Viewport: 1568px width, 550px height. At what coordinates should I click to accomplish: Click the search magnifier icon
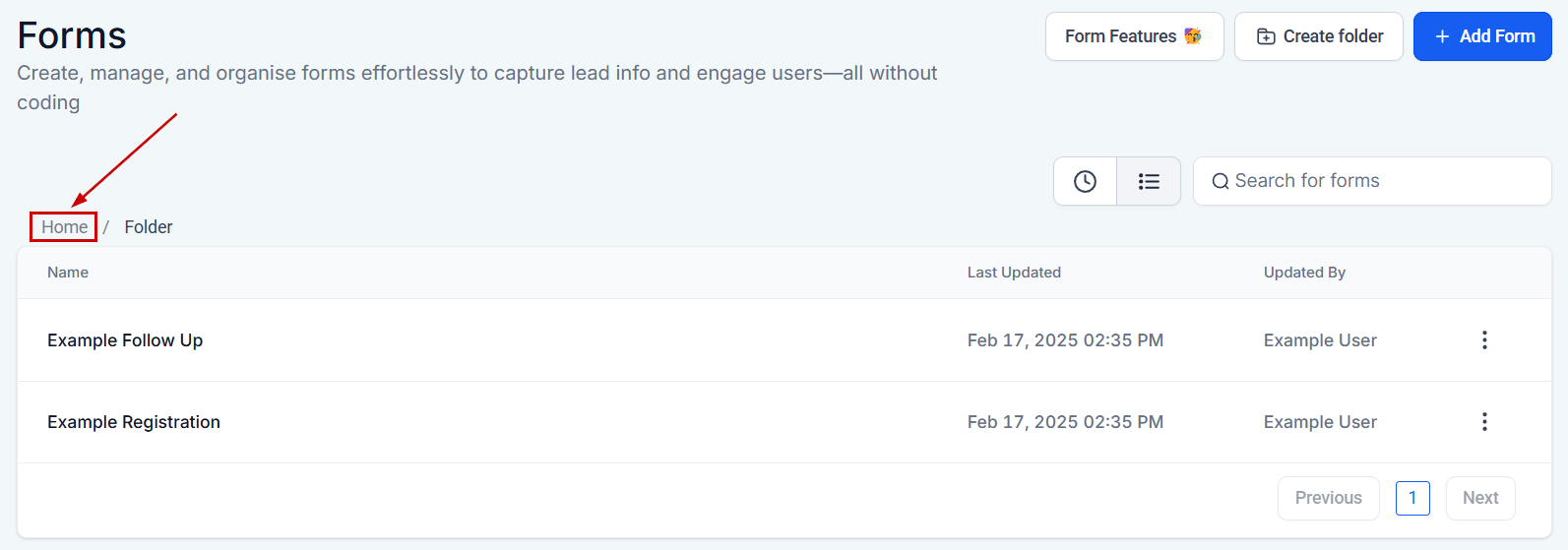(1221, 181)
